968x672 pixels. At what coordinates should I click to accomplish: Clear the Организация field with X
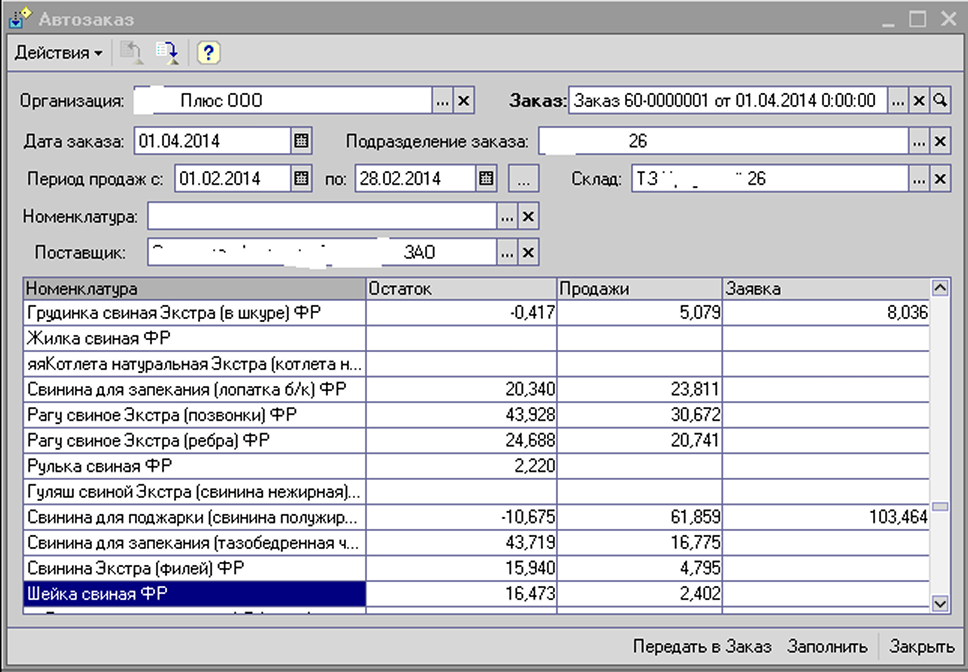tap(463, 101)
